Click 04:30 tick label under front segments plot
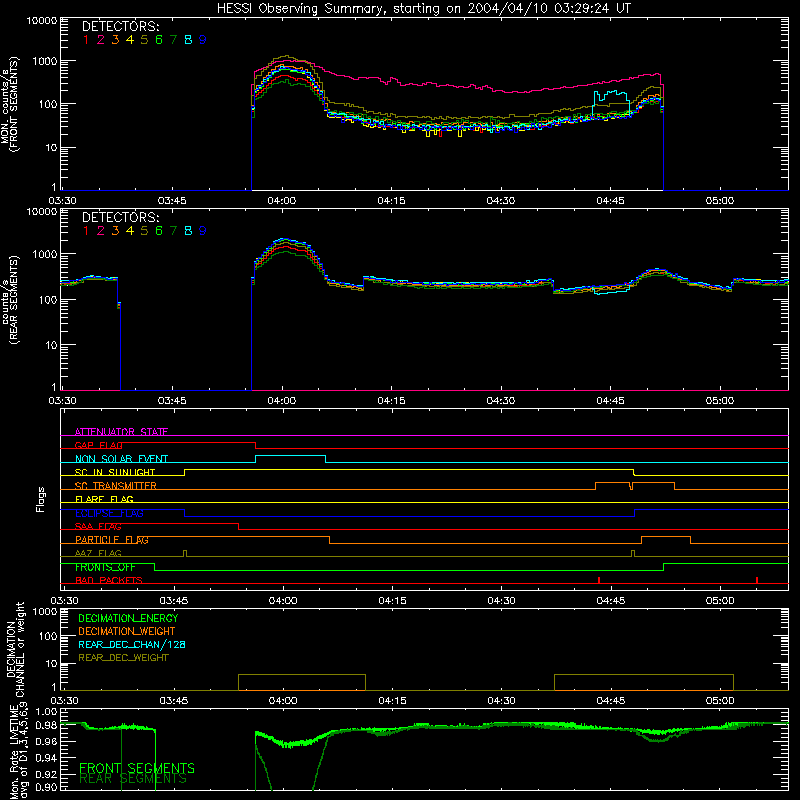The width and height of the screenshot is (800, 800). (501, 201)
